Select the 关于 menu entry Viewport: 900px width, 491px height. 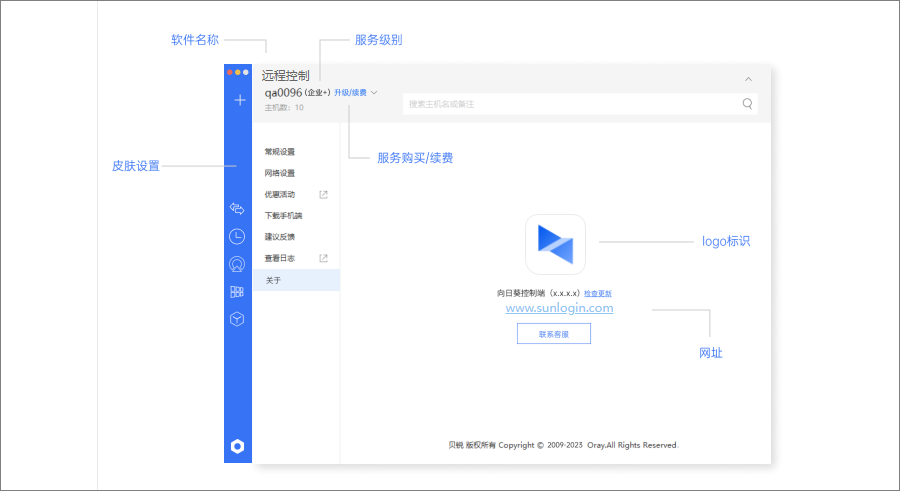(x=296, y=280)
